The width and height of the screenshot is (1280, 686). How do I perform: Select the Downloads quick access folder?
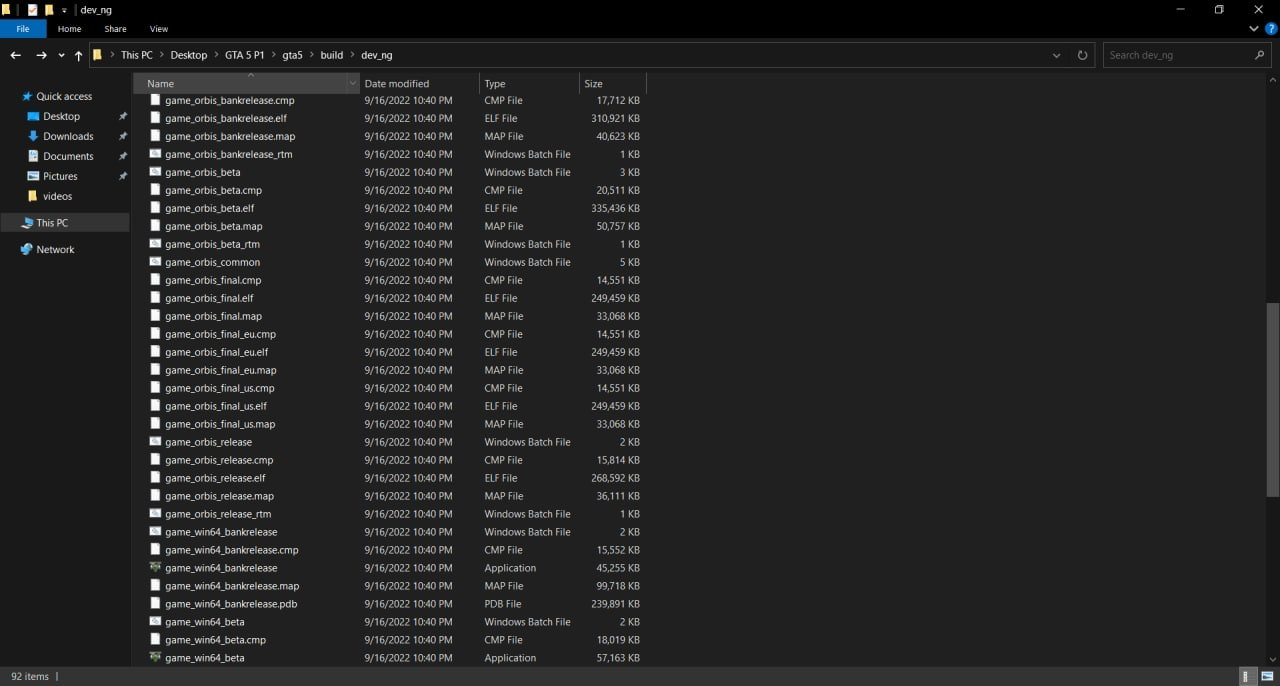(68, 136)
